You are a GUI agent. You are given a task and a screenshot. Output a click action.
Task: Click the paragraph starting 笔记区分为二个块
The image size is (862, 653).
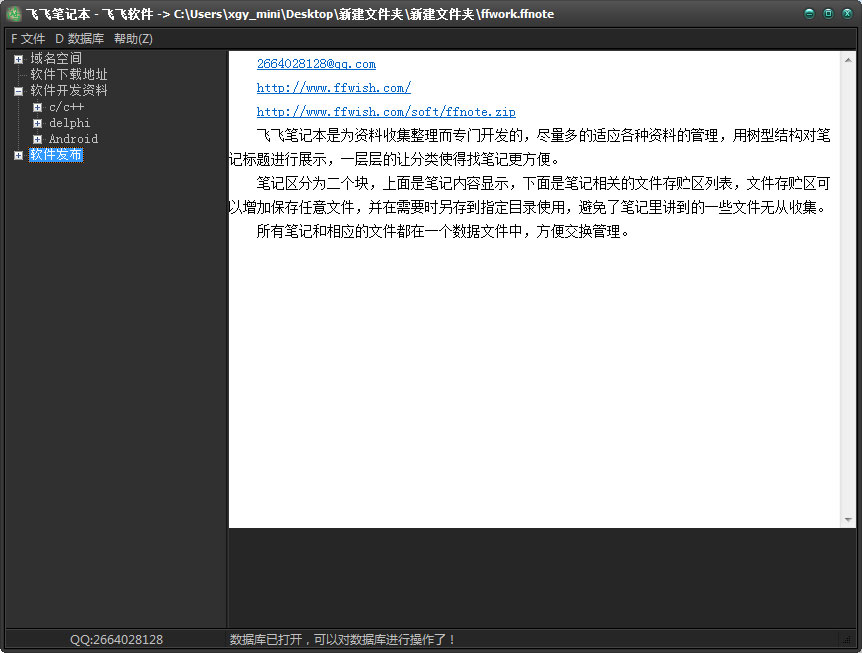point(529,195)
